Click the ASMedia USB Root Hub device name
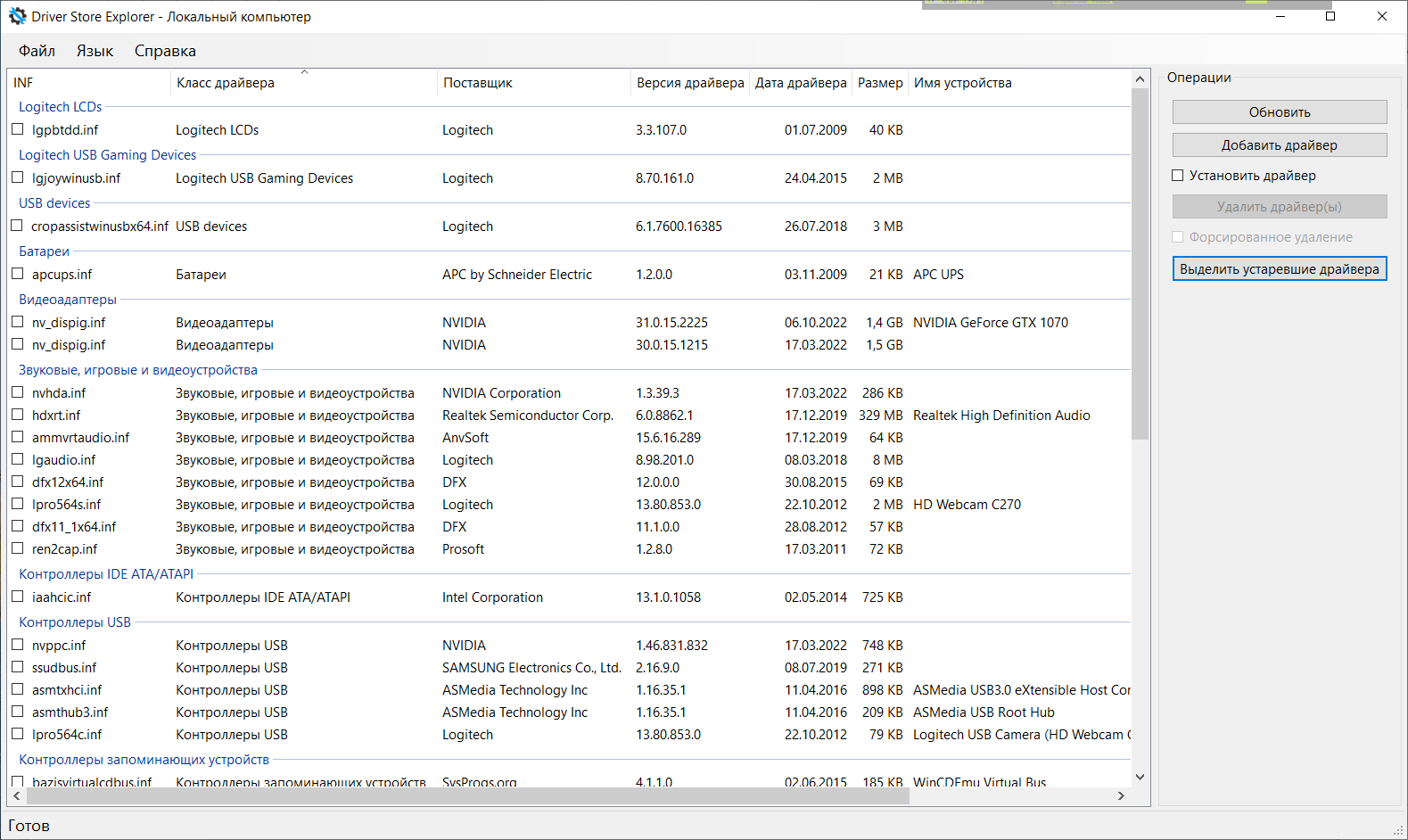Image resolution: width=1408 pixels, height=840 pixels. [984, 712]
